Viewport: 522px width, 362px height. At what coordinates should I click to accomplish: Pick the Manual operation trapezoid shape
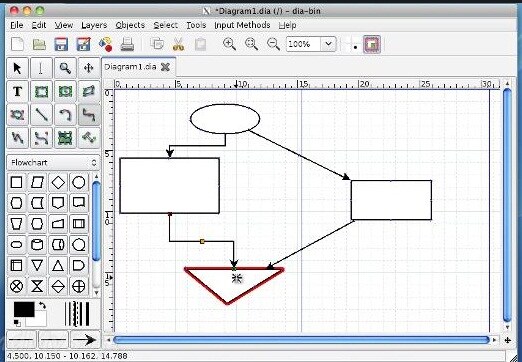coord(17,224)
